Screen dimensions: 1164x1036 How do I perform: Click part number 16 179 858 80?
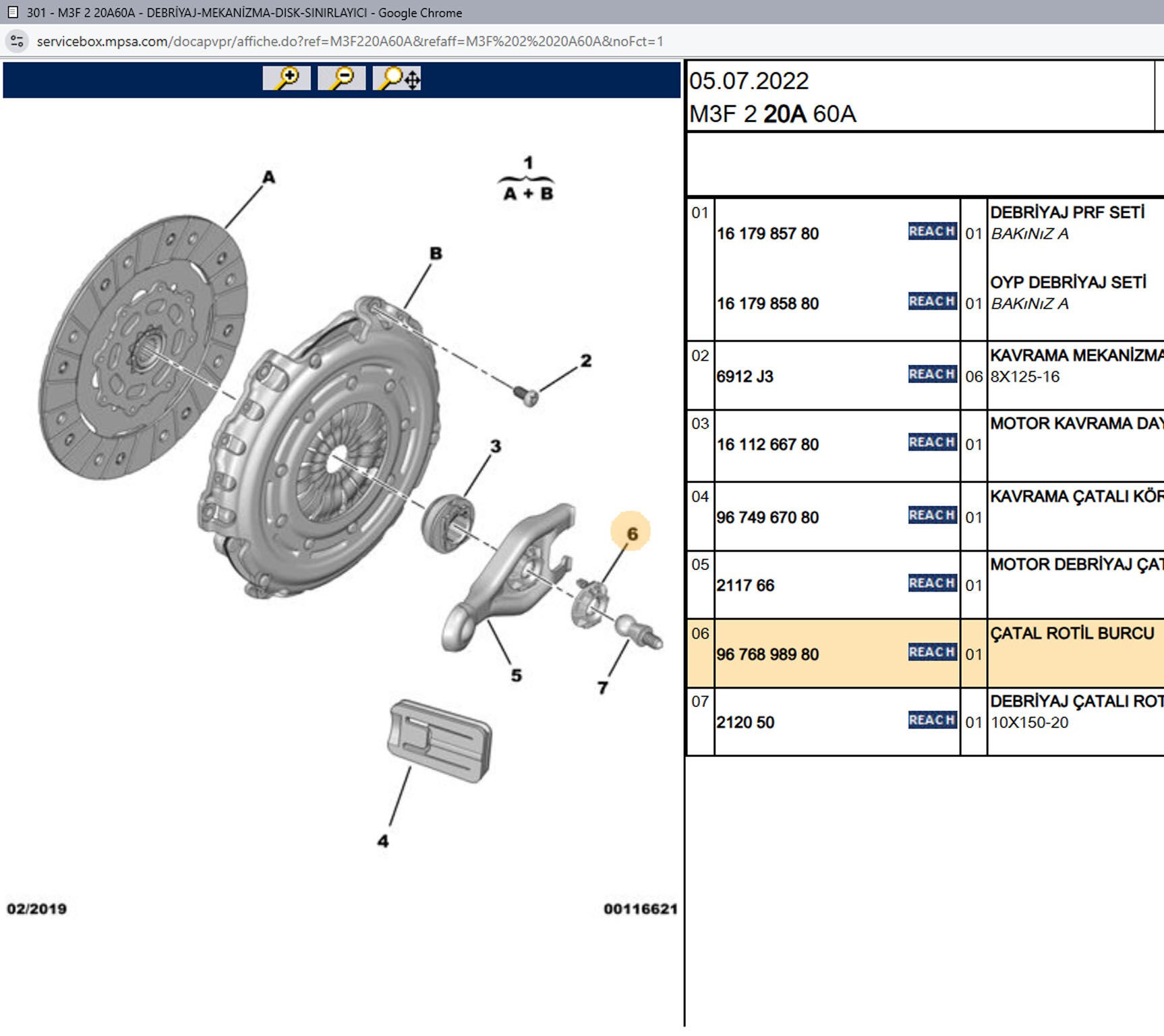pos(767,304)
